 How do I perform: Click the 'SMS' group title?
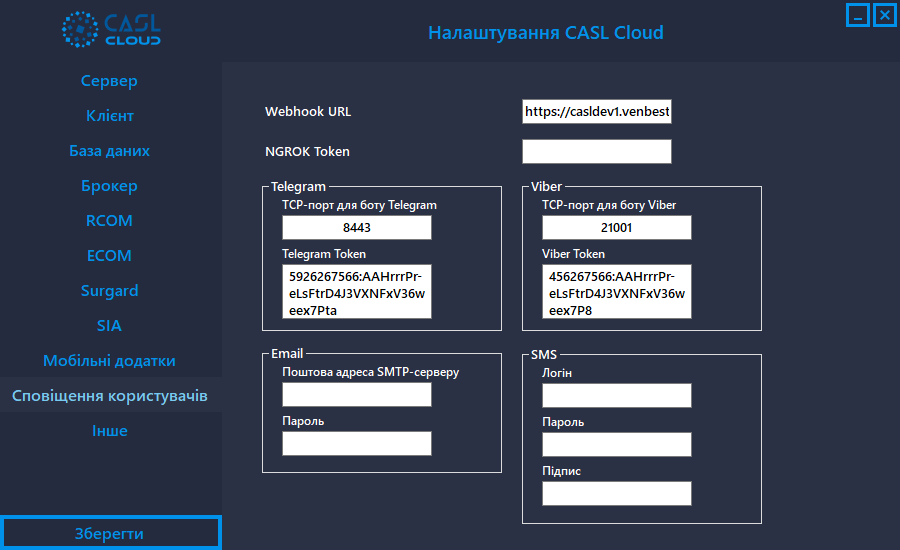pos(544,355)
